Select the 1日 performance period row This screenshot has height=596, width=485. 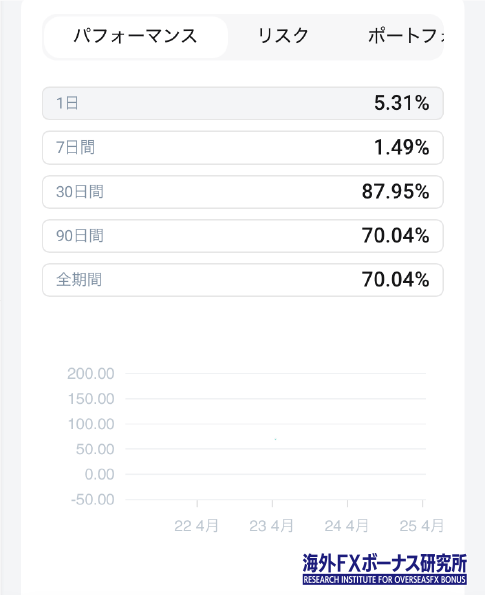tap(242, 103)
